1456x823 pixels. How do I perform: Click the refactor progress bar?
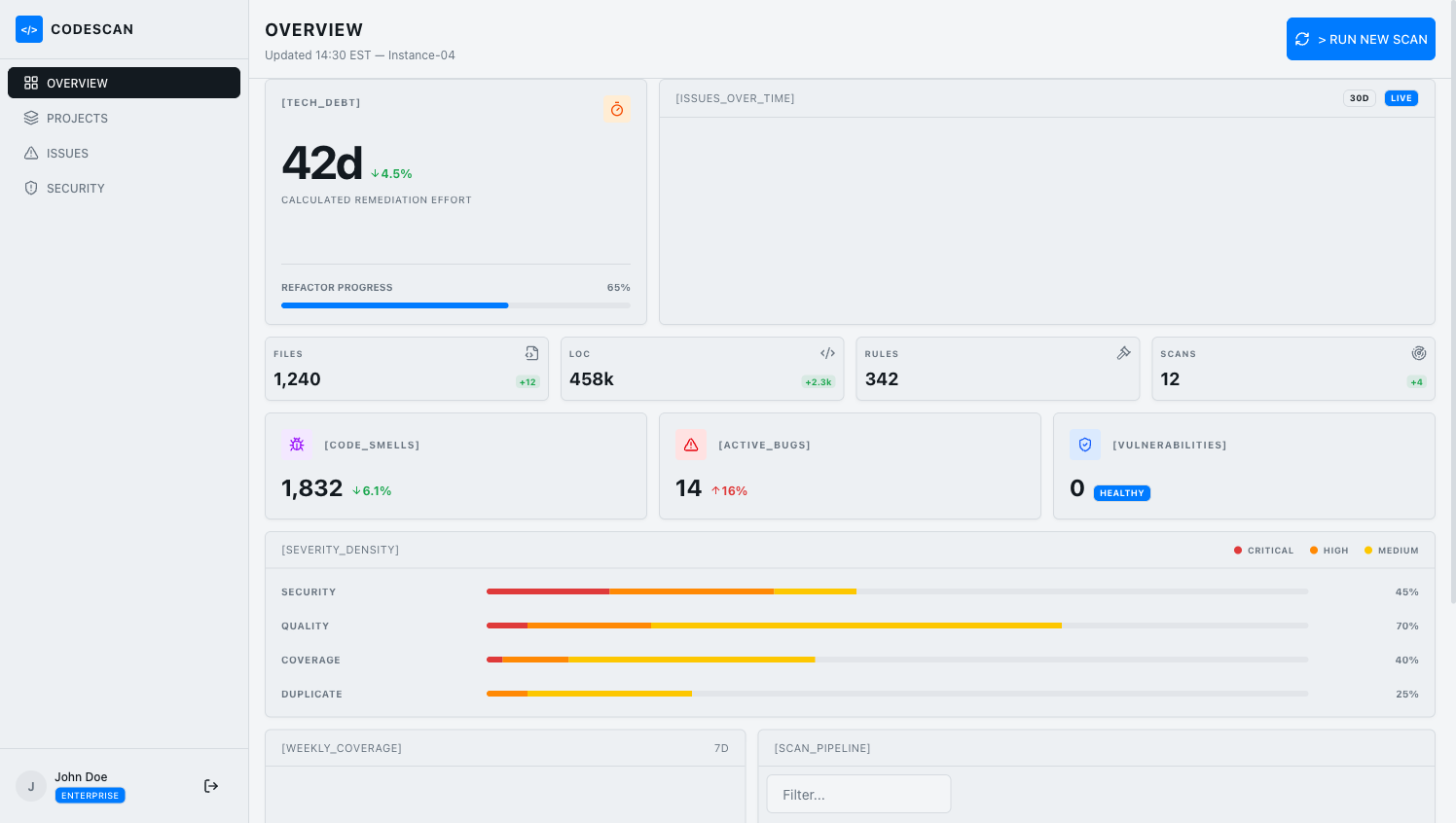point(455,305)
